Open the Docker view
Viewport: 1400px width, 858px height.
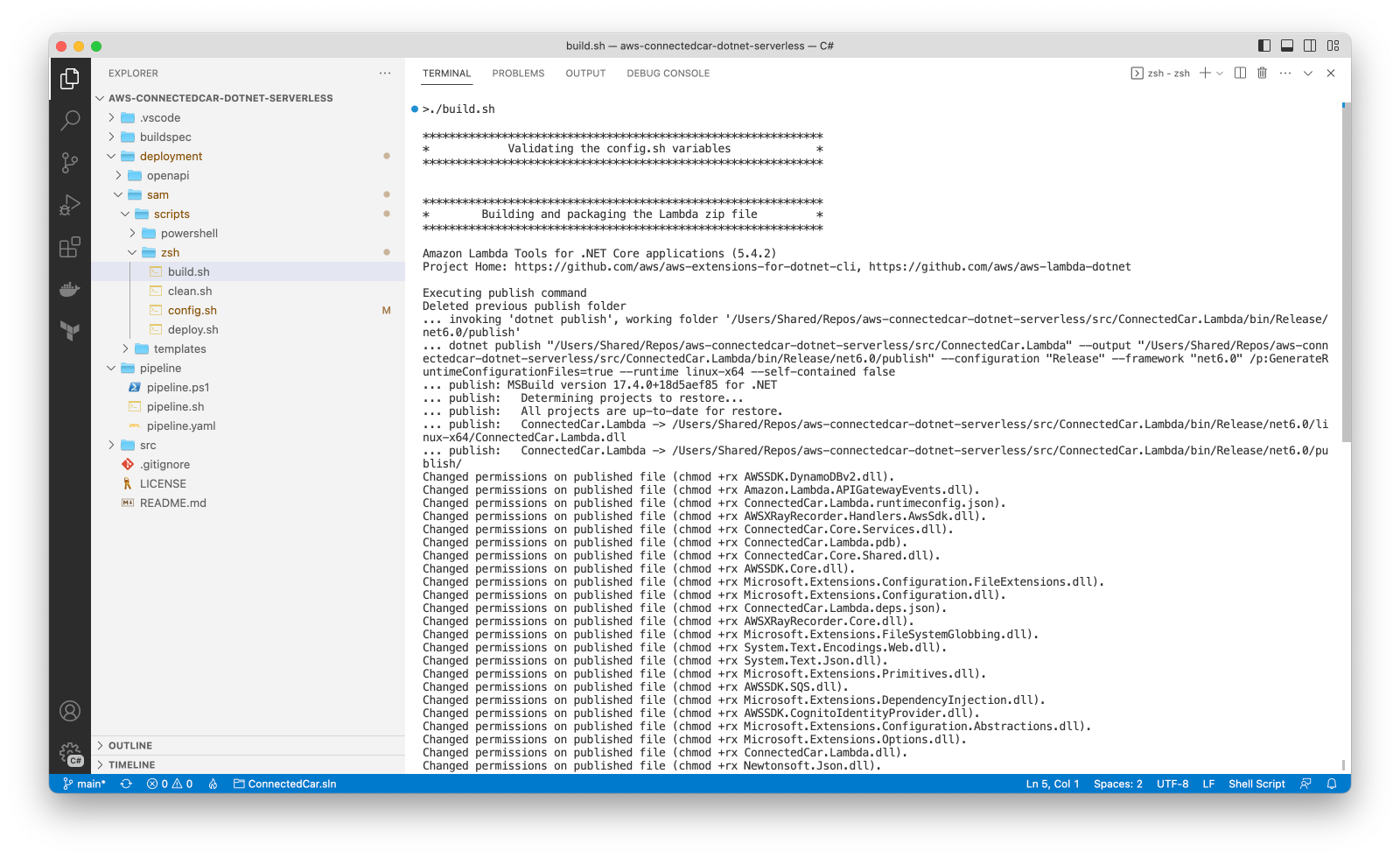70,289
